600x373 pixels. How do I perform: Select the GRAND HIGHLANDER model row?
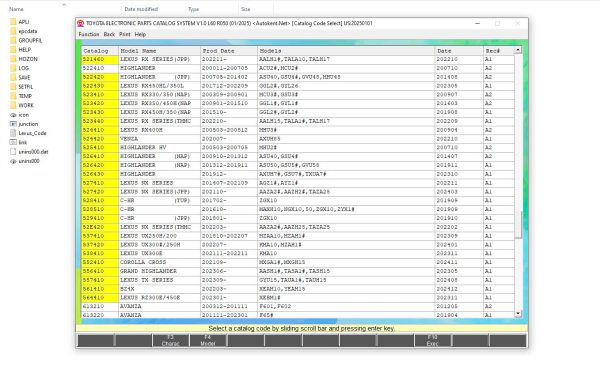click(x=298, y=271)
